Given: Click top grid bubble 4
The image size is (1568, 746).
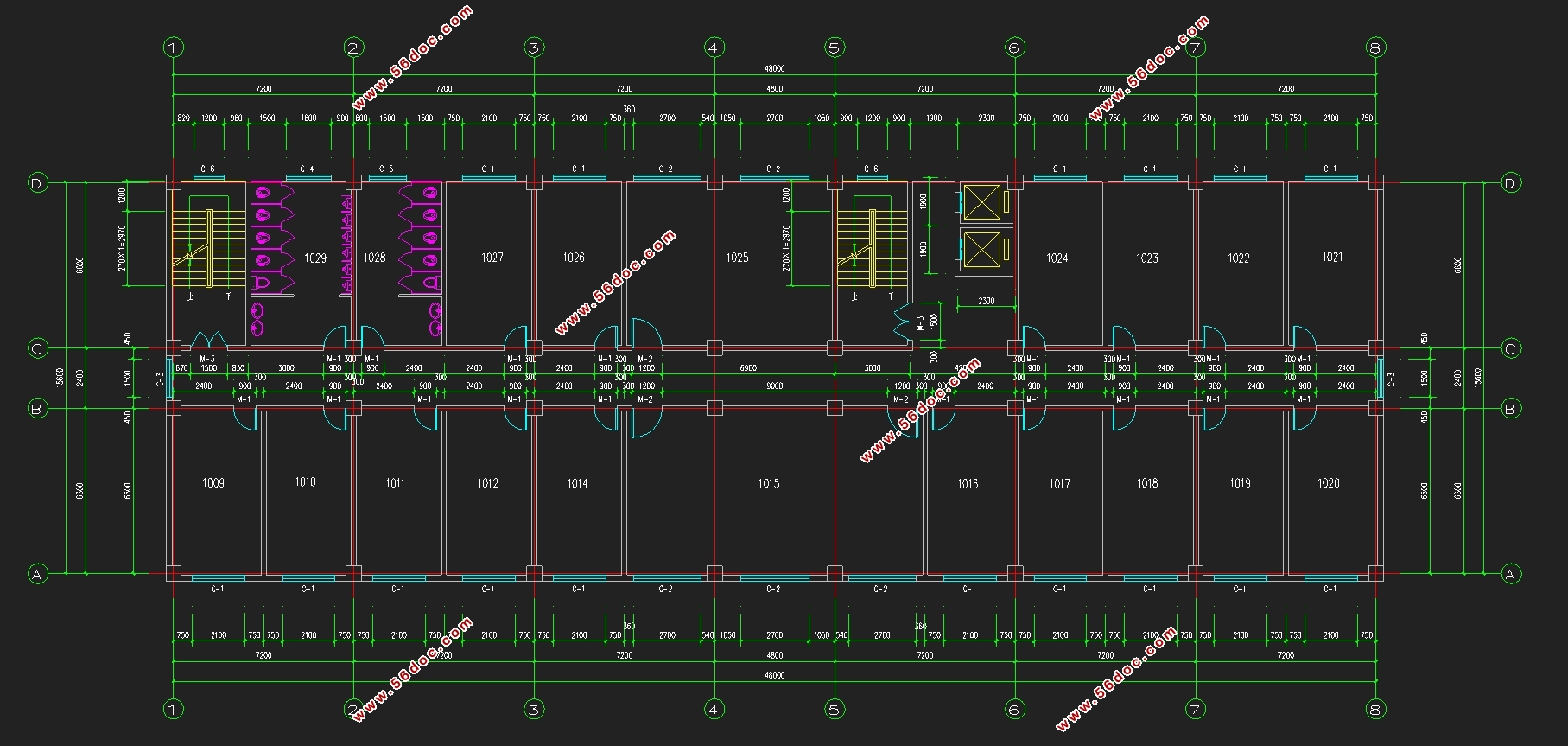Looking at the screenshot, I should [x=714, y=48].
